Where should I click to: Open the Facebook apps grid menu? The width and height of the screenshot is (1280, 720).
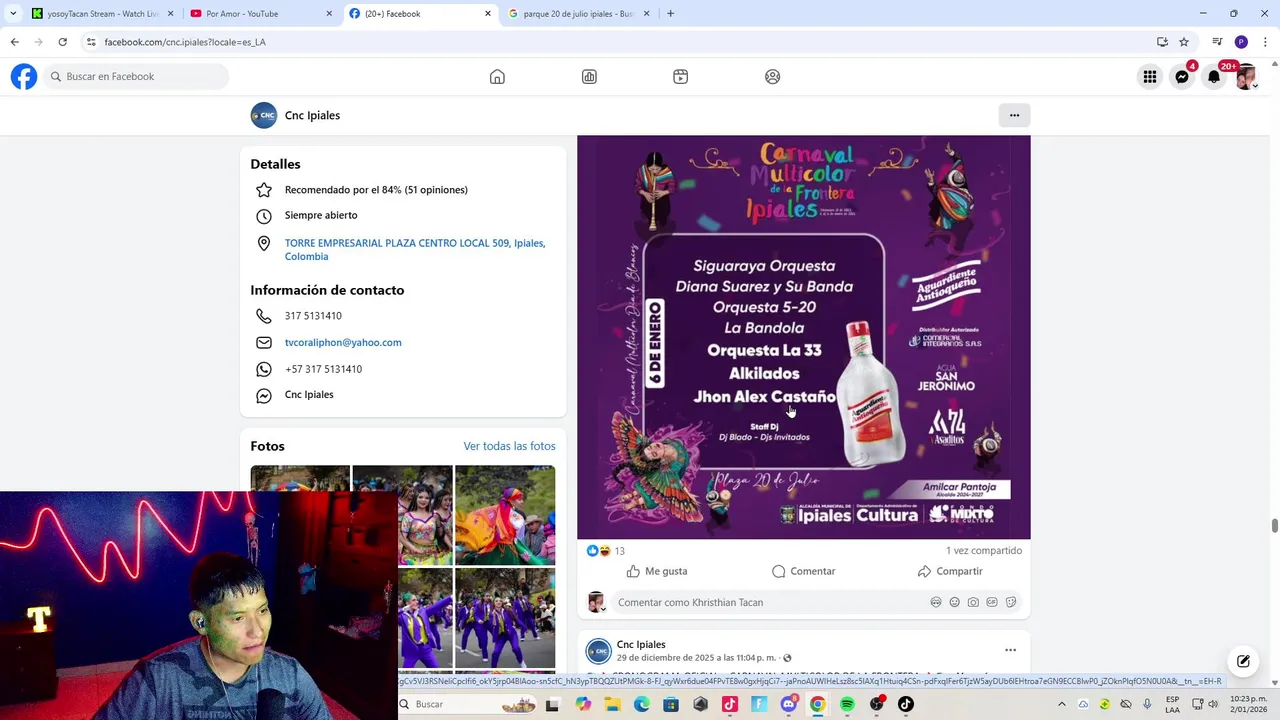click(x=1150, y=77)
